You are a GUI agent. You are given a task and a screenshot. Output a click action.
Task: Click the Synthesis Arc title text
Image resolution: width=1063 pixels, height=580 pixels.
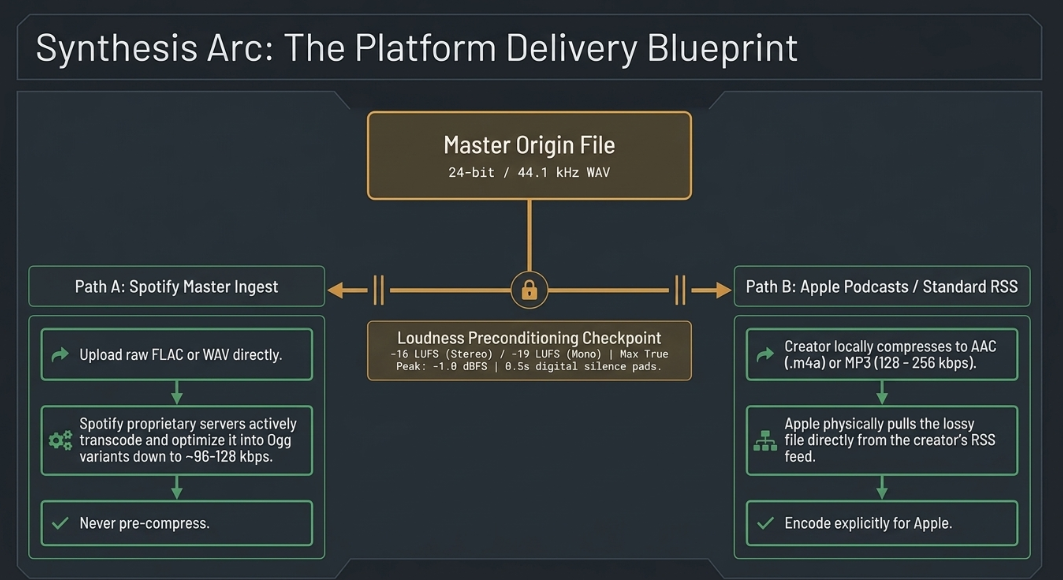click(x=416, y=49)
